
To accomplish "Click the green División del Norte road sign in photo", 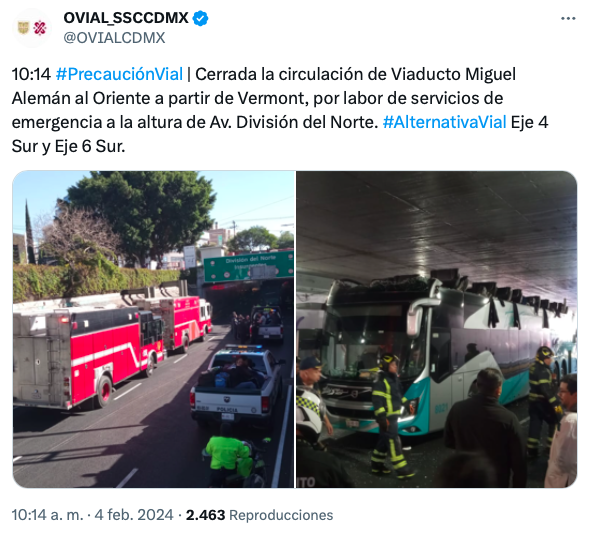I will click(248, 265).
